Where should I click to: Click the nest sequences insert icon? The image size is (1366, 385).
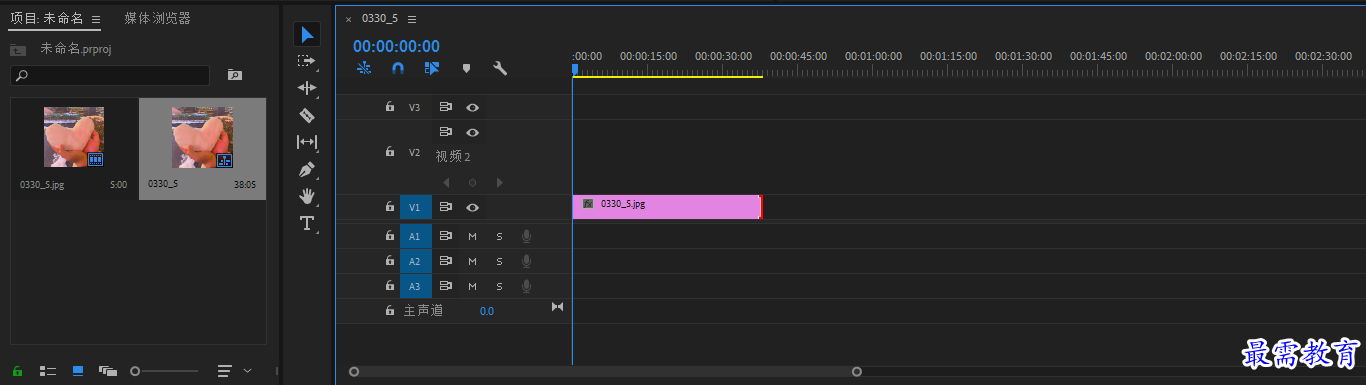point(364,68)
